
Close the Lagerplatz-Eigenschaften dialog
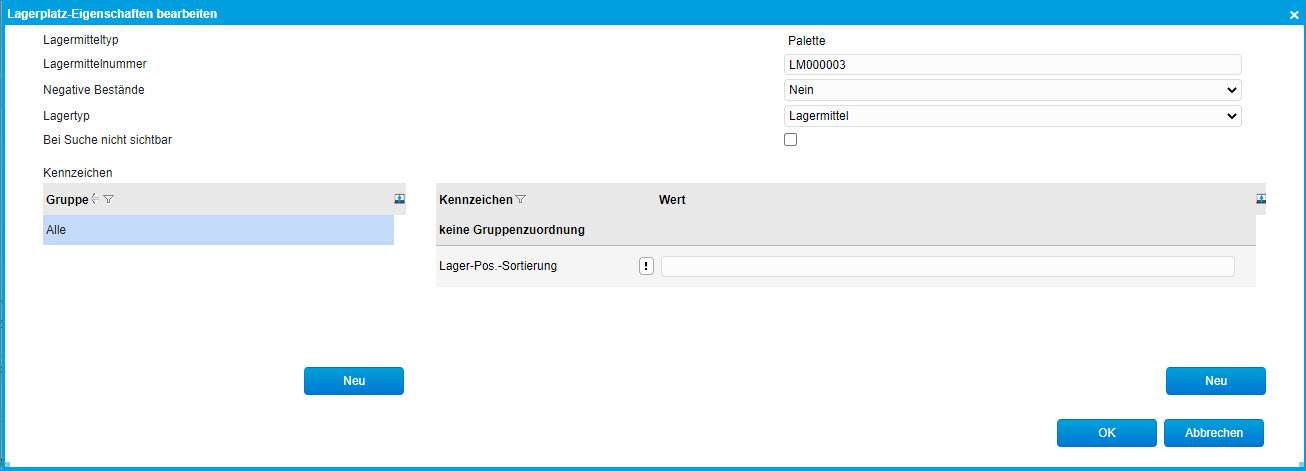(x=1294, y=14)
